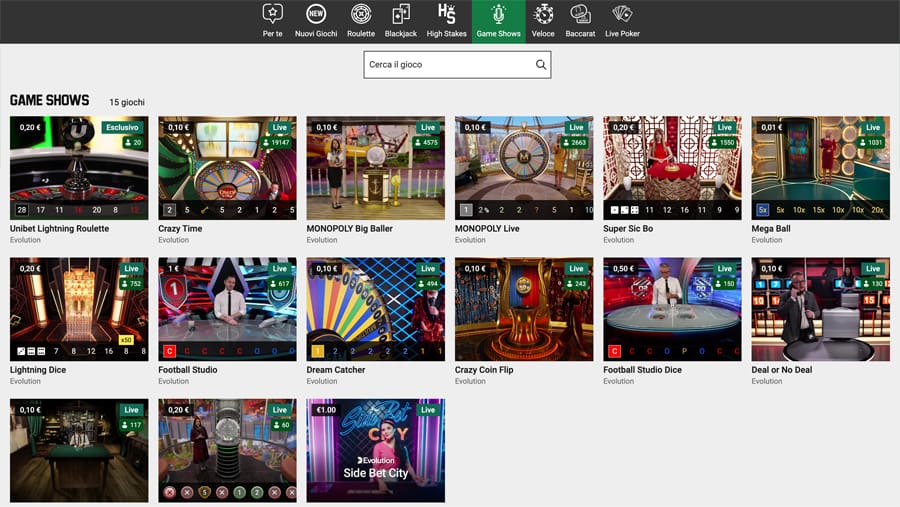Click the 15 giochi count text

pos(127,102)
